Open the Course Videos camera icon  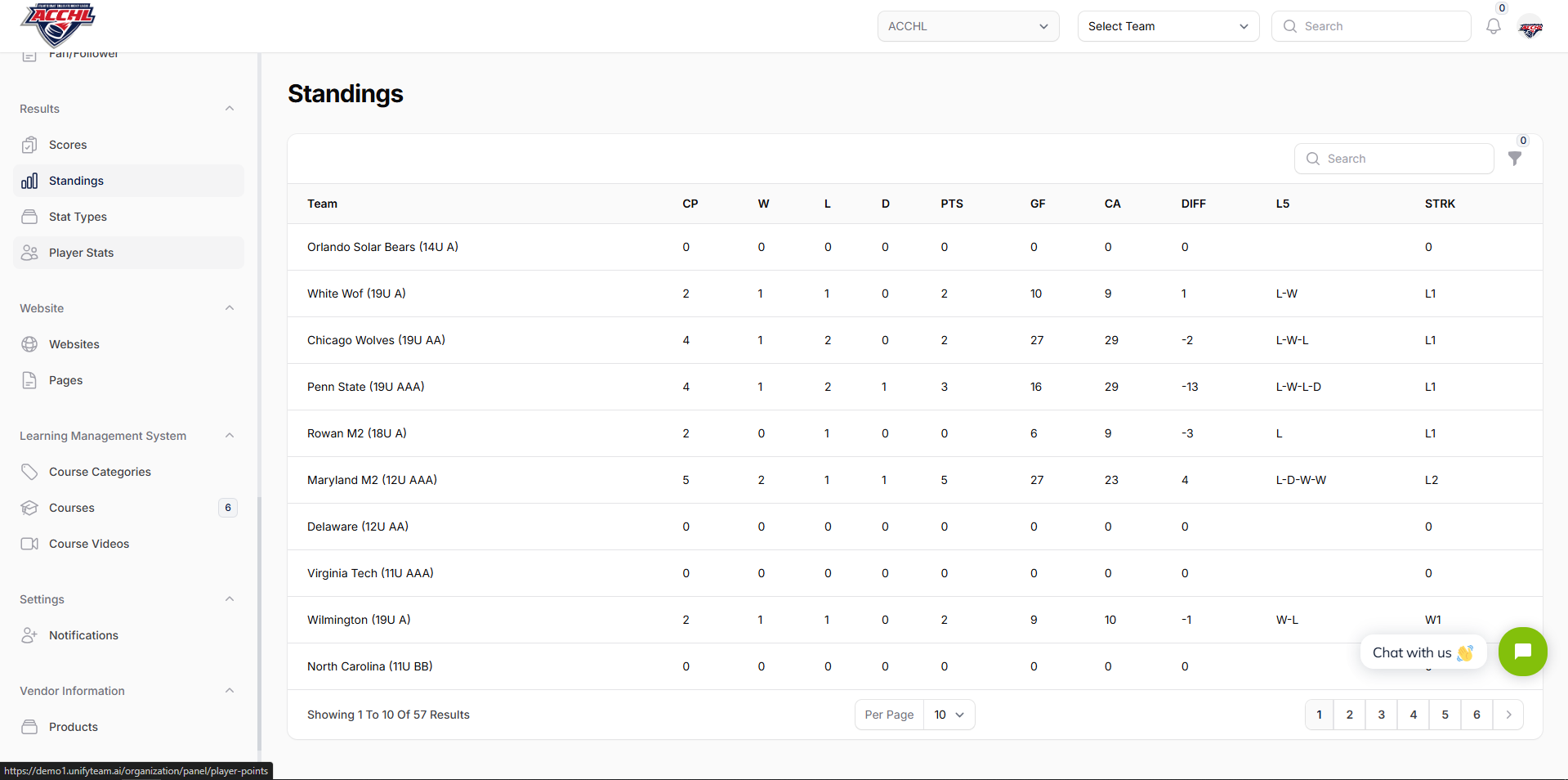click(30, 544)
